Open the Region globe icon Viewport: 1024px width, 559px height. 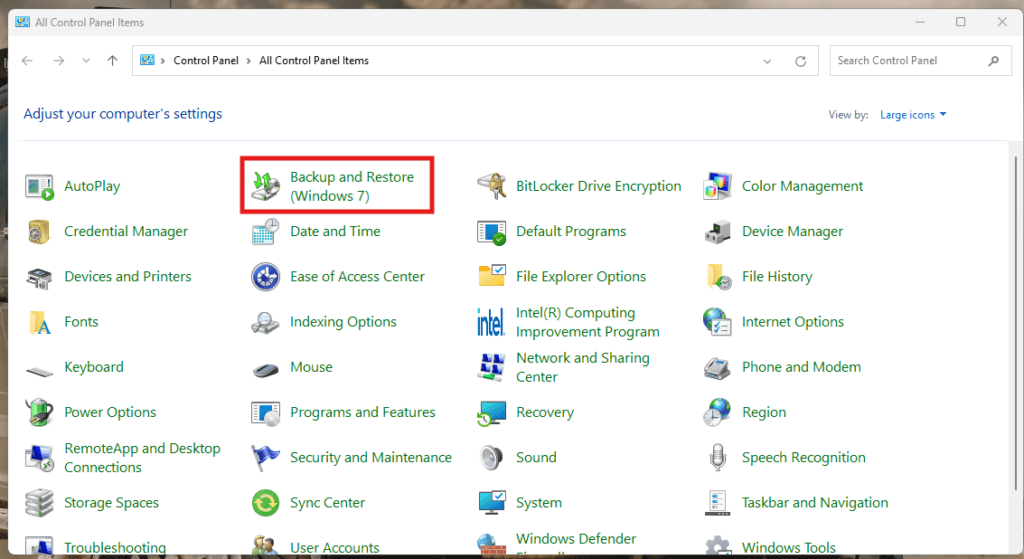click(x=717, y=412)
